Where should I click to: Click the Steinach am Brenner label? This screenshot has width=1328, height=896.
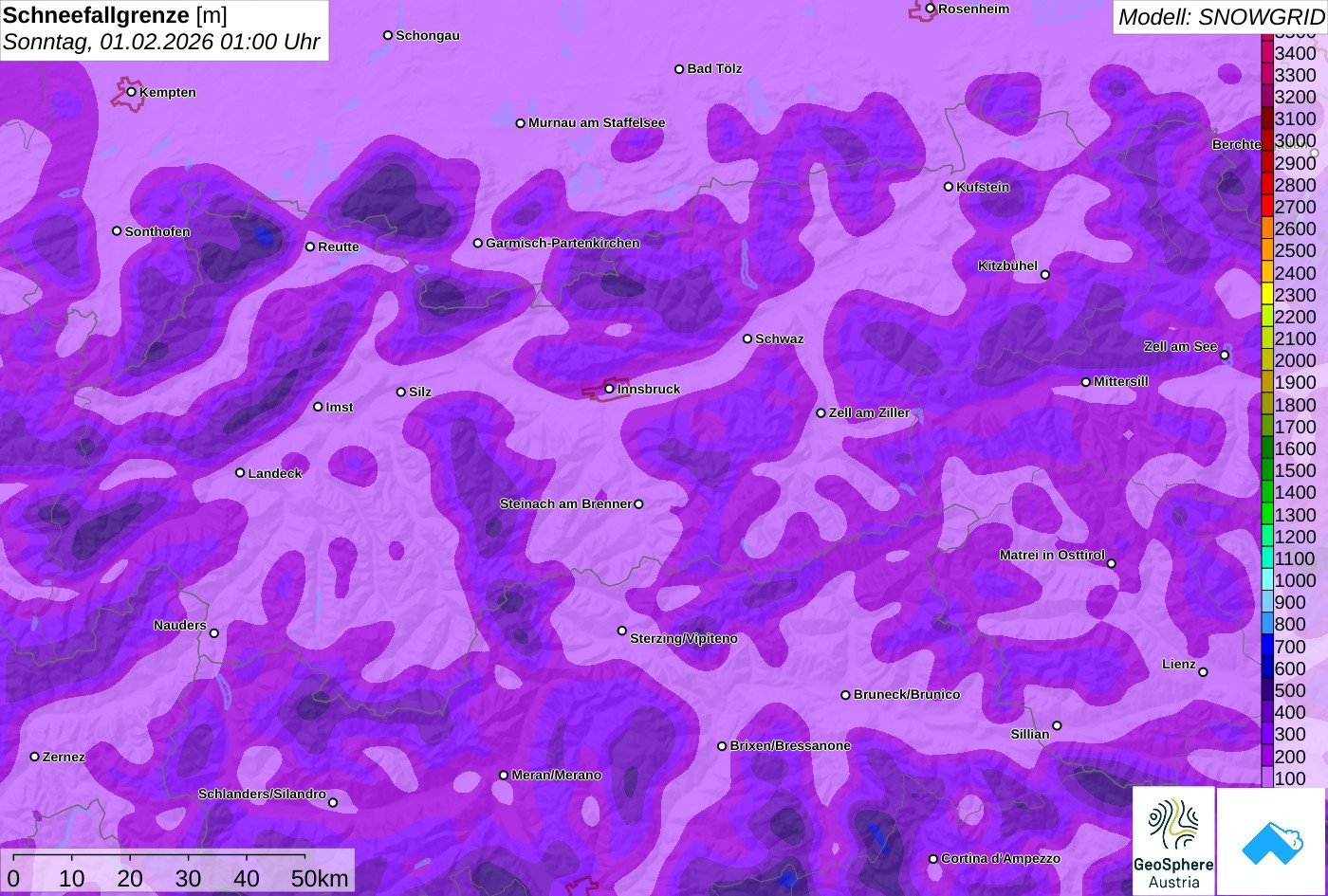pyautogui.click(x=565, y=504)
